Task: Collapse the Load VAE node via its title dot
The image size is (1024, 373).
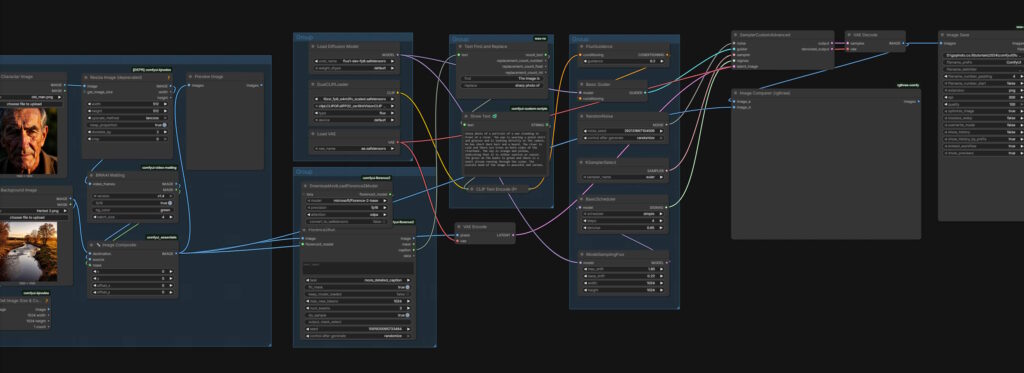Action: point(312,133)
